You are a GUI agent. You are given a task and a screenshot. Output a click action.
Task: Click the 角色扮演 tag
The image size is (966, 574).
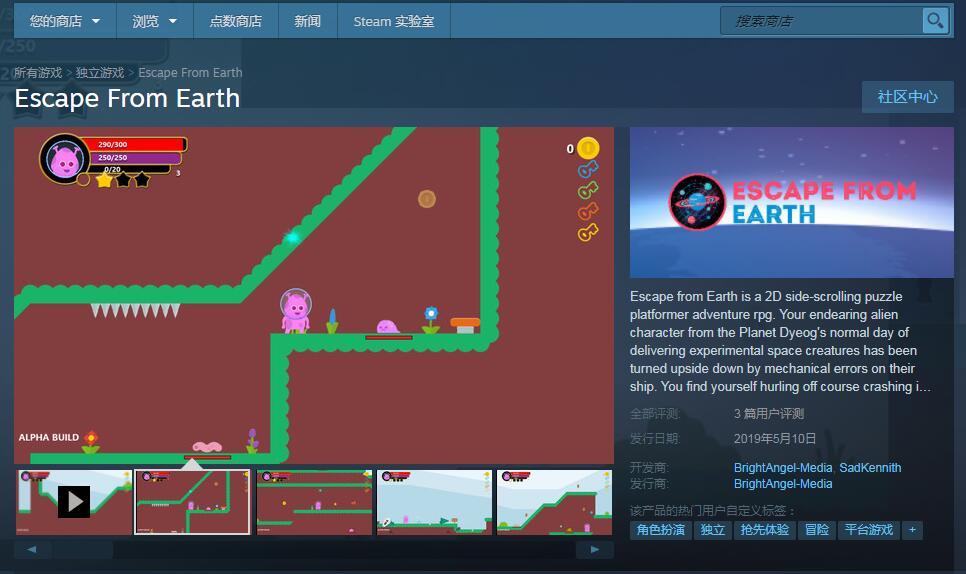coord(660,530)
